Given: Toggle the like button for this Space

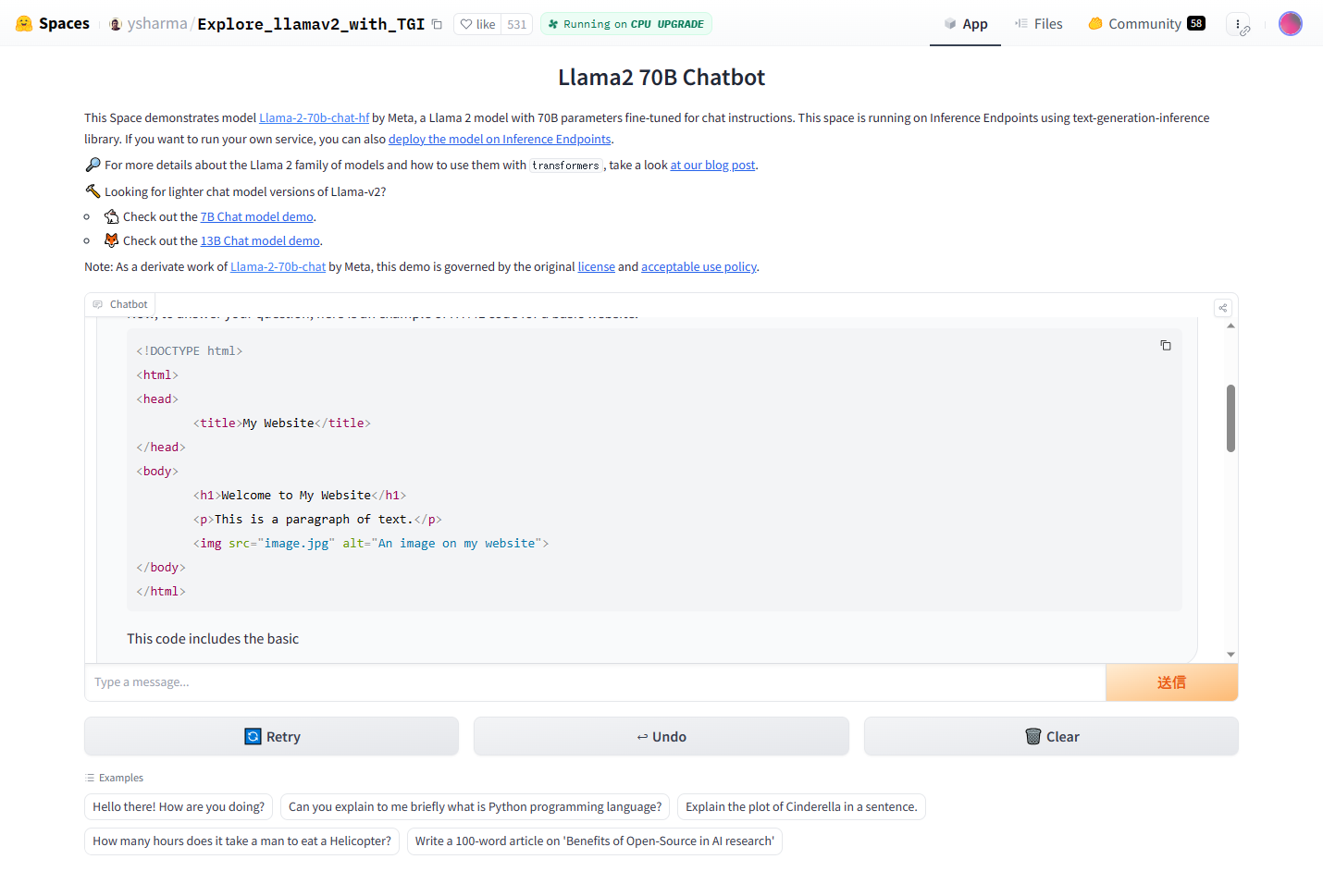Looking at the screenshot, I should coord(476,23).
